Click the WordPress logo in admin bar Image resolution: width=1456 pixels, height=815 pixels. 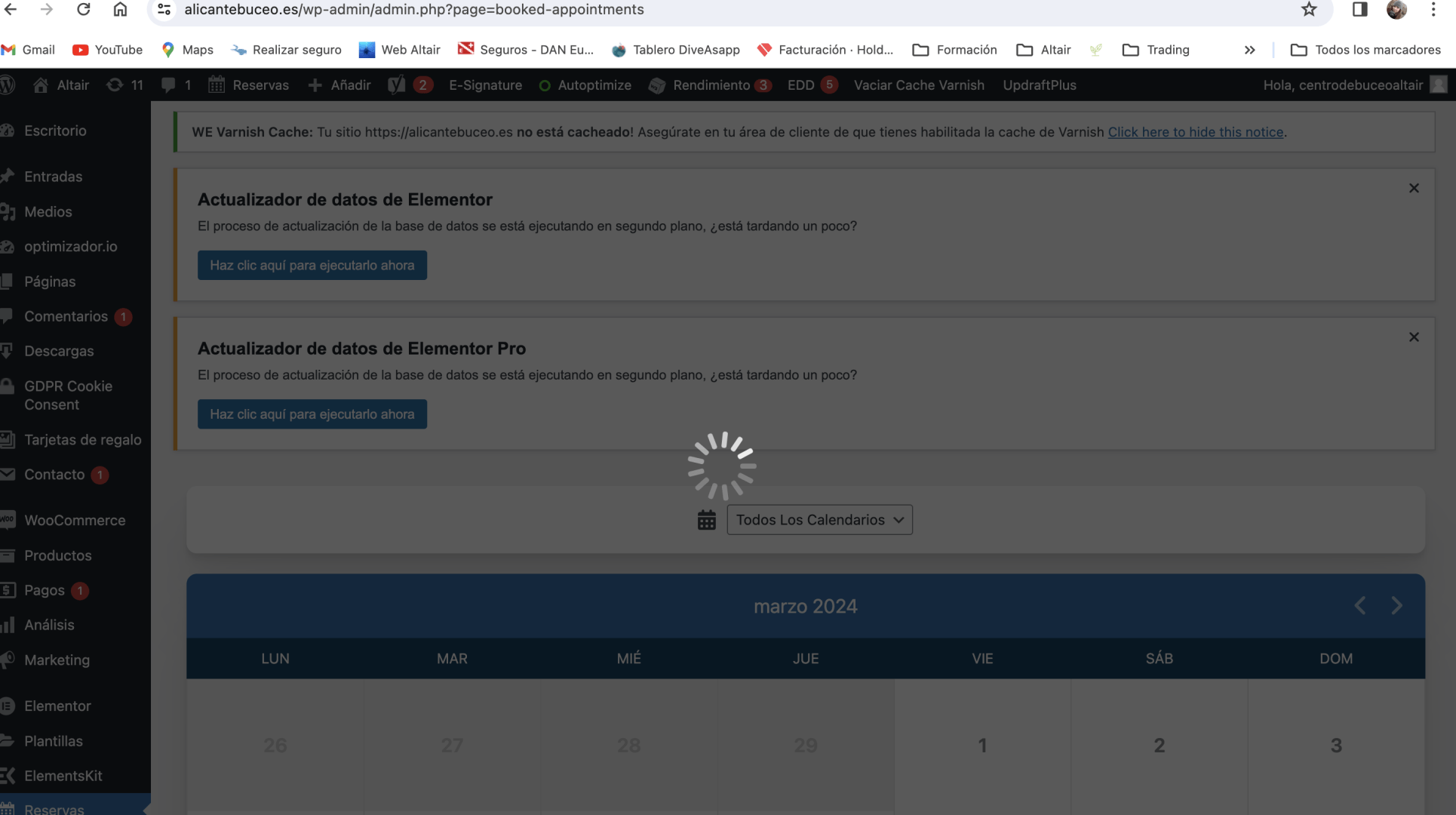pyautogui.click(x=8, y=85)
